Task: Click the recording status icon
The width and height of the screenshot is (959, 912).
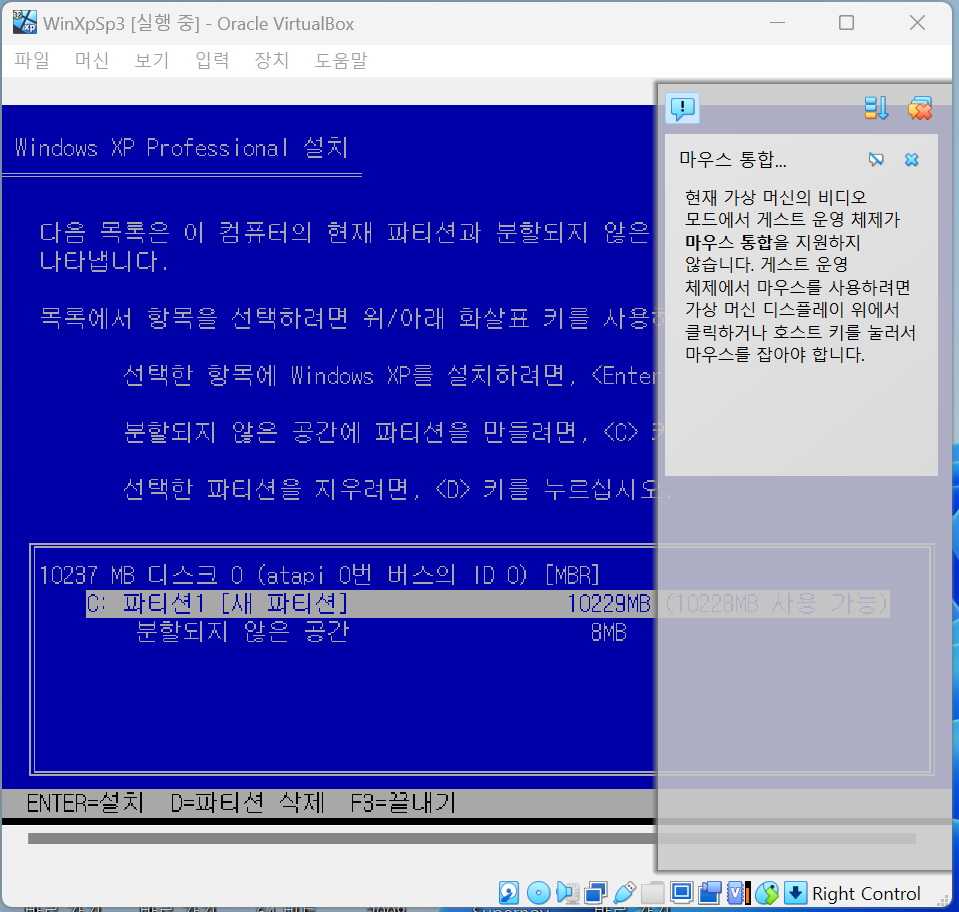Action: [x=709, y=893]
